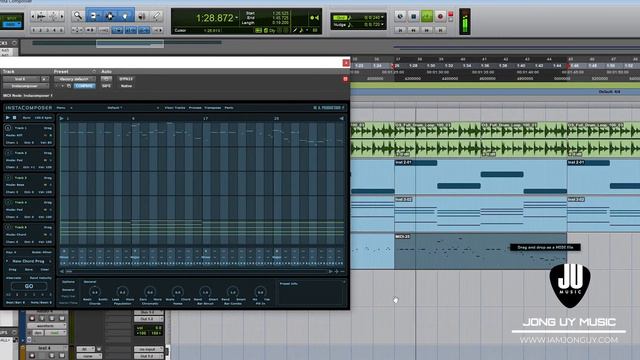Click the Clear button under chord prog

(x=44, y=269)
